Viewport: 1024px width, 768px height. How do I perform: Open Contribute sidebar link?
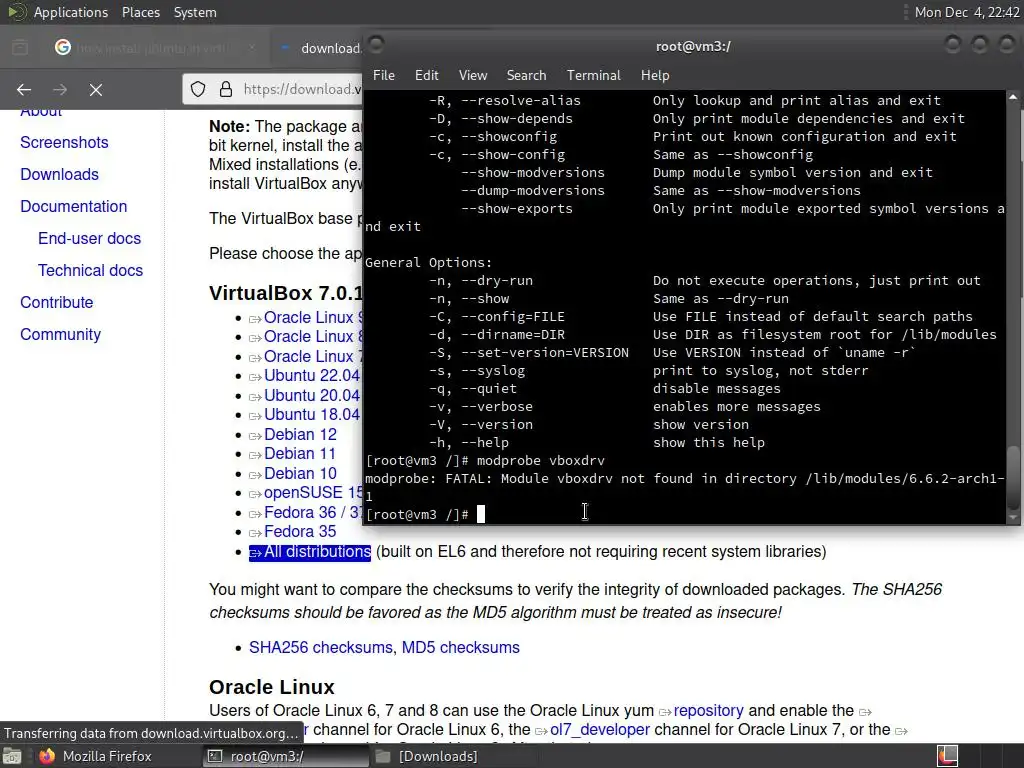[57, 302]
